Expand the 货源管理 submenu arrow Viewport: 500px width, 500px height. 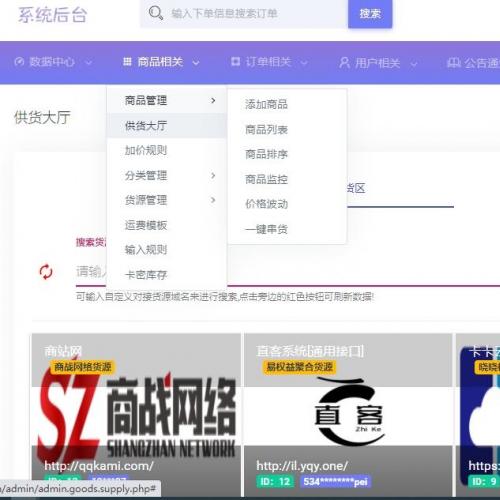[213, 200]
